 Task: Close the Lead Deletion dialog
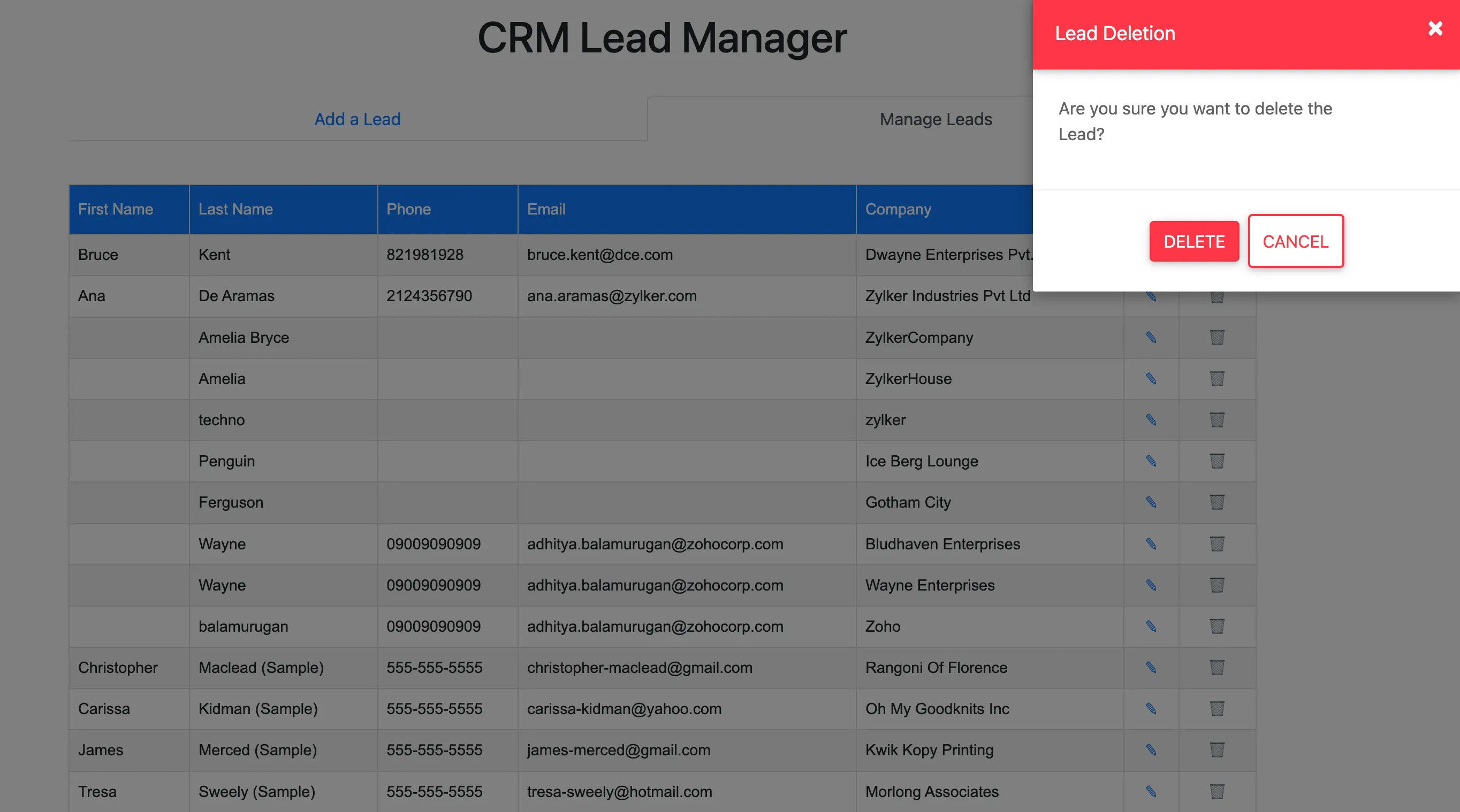(x=1435, y=29)
